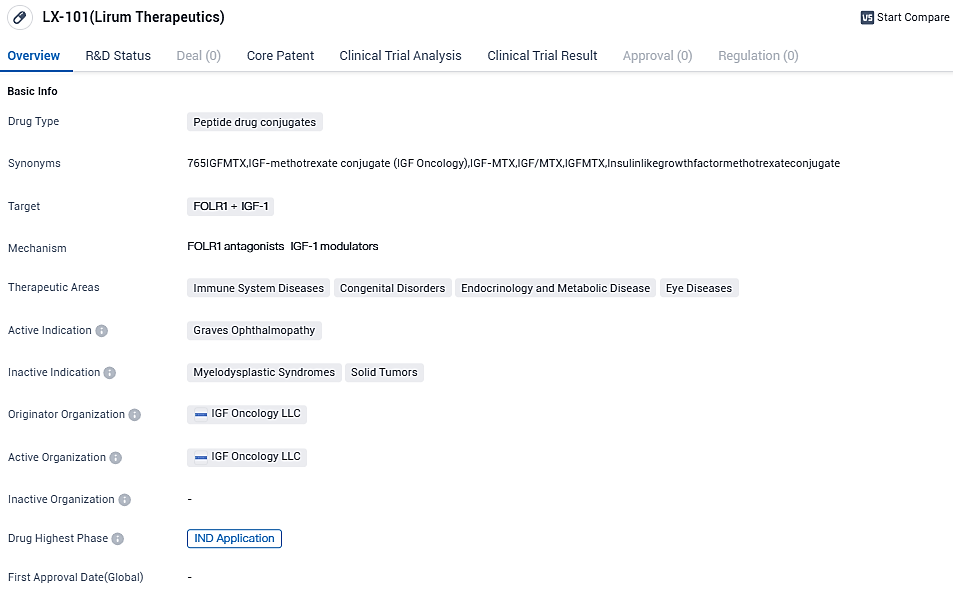Click info icon next to Active Indication

click(x=102, y=331)
